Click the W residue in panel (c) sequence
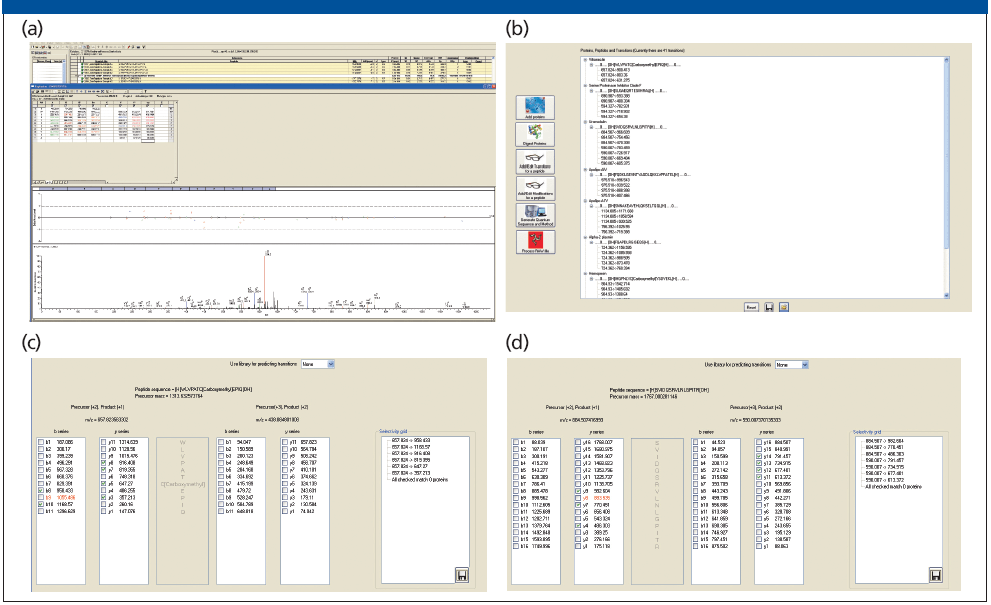This screenshot has width=991, height=605. [x=183, y=443]
